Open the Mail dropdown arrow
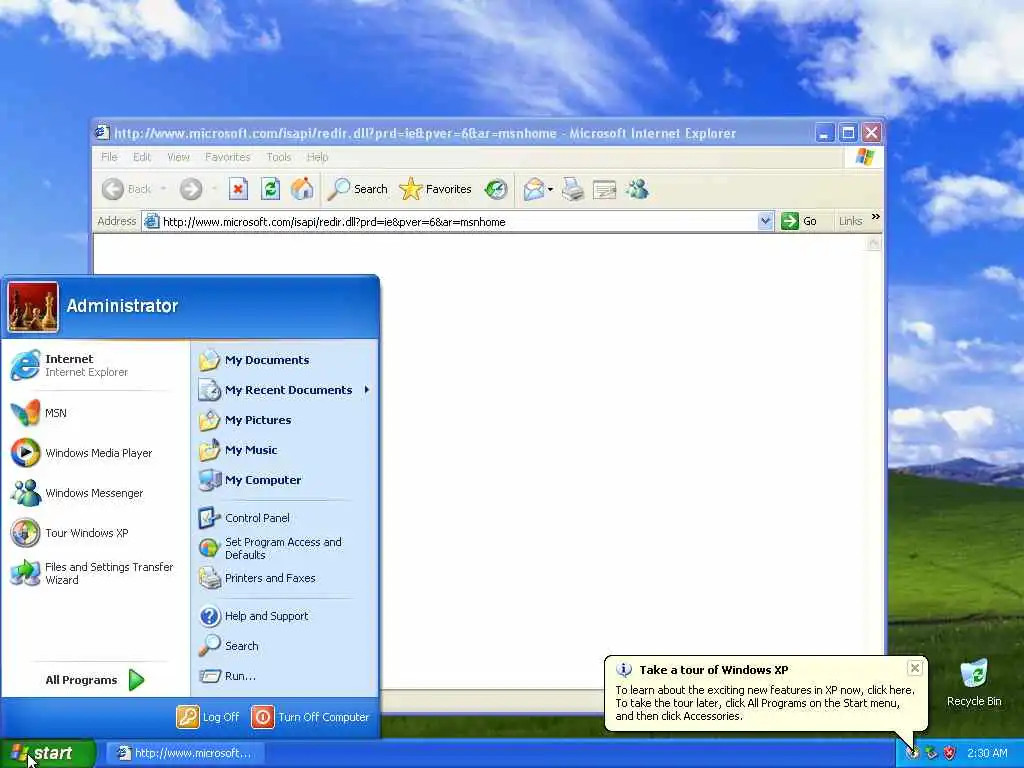Image resolution: width=1024 pixels, height=768 pixels. coord(551,189)
